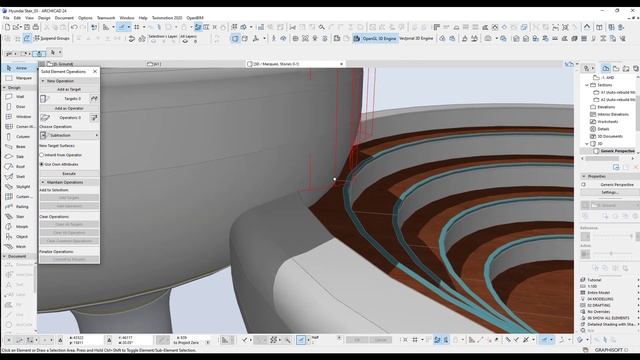
Task: Collapse the New Operation section
Action: (x=43, y=81)
